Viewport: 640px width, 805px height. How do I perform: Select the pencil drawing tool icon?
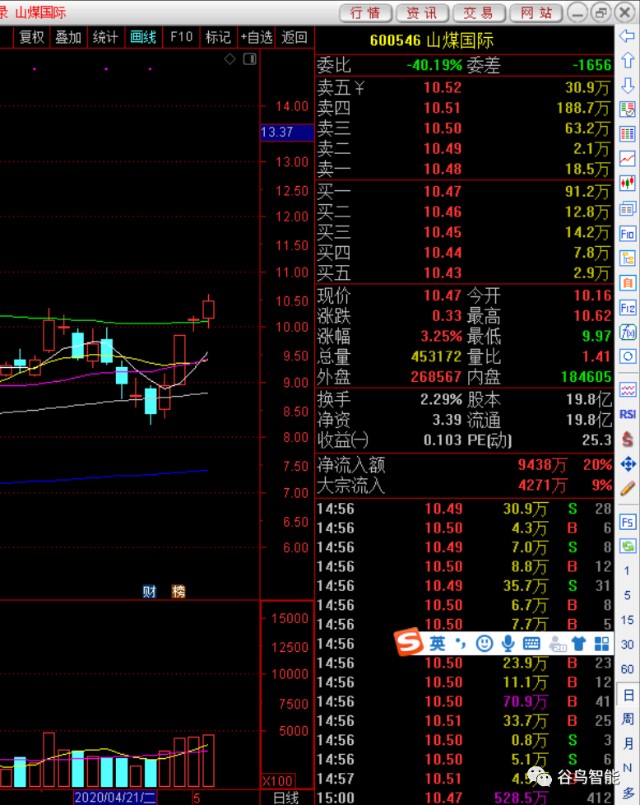pos(627,488)
